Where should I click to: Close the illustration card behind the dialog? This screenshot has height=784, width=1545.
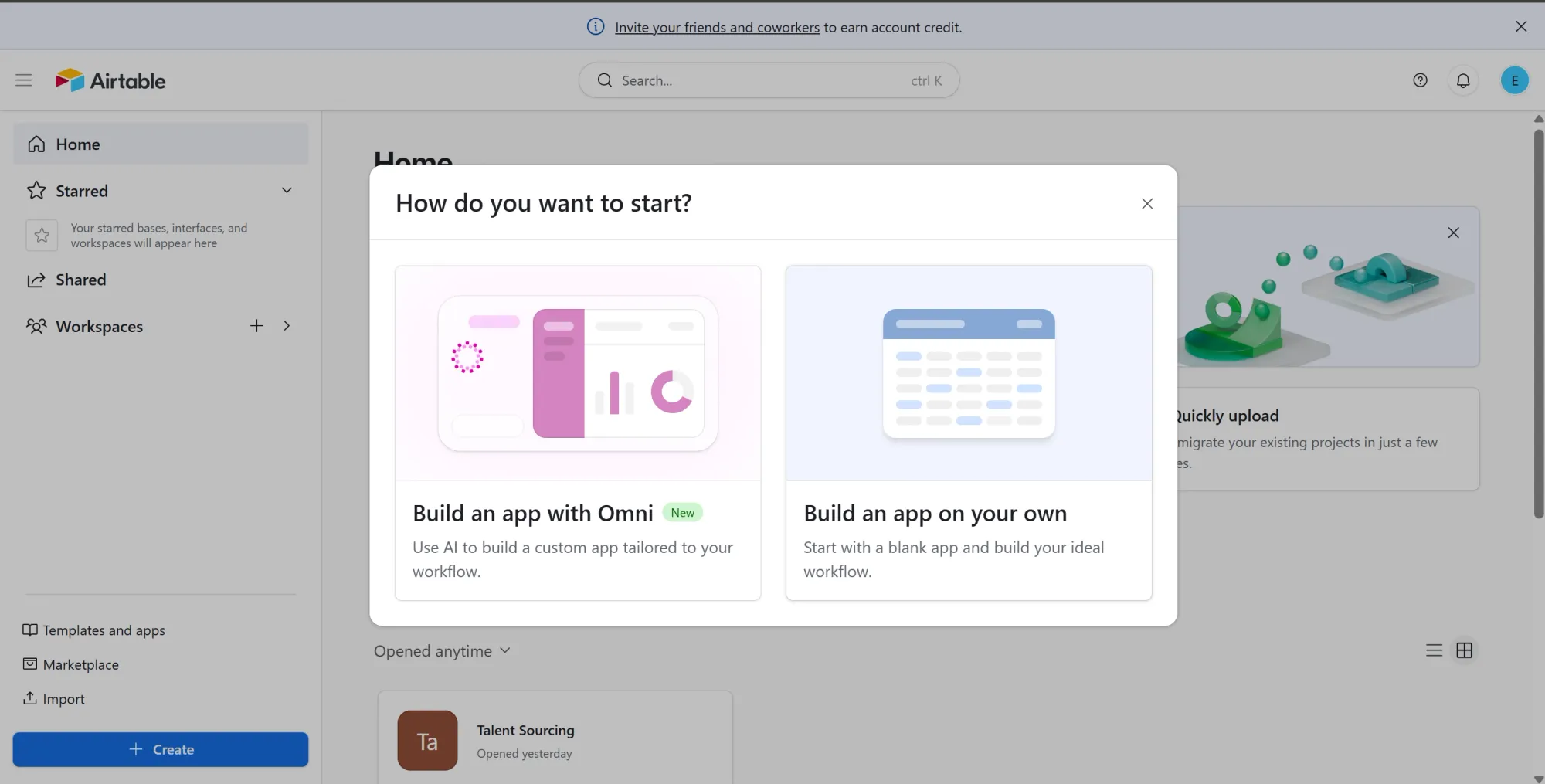click(x=1453, y=232)
